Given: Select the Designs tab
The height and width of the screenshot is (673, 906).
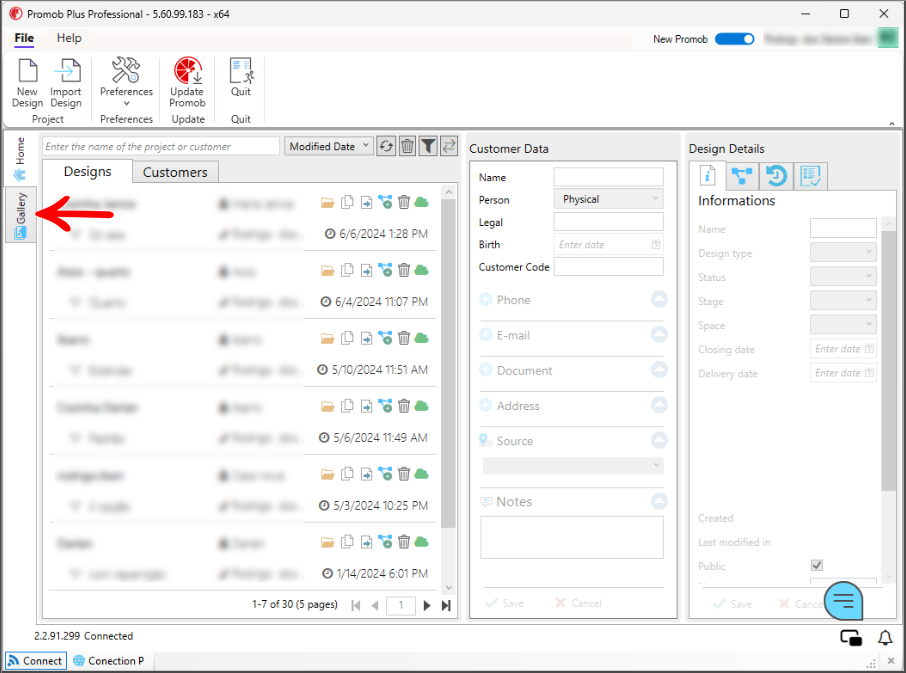Looking at the screenshot, I should [87, 172].
